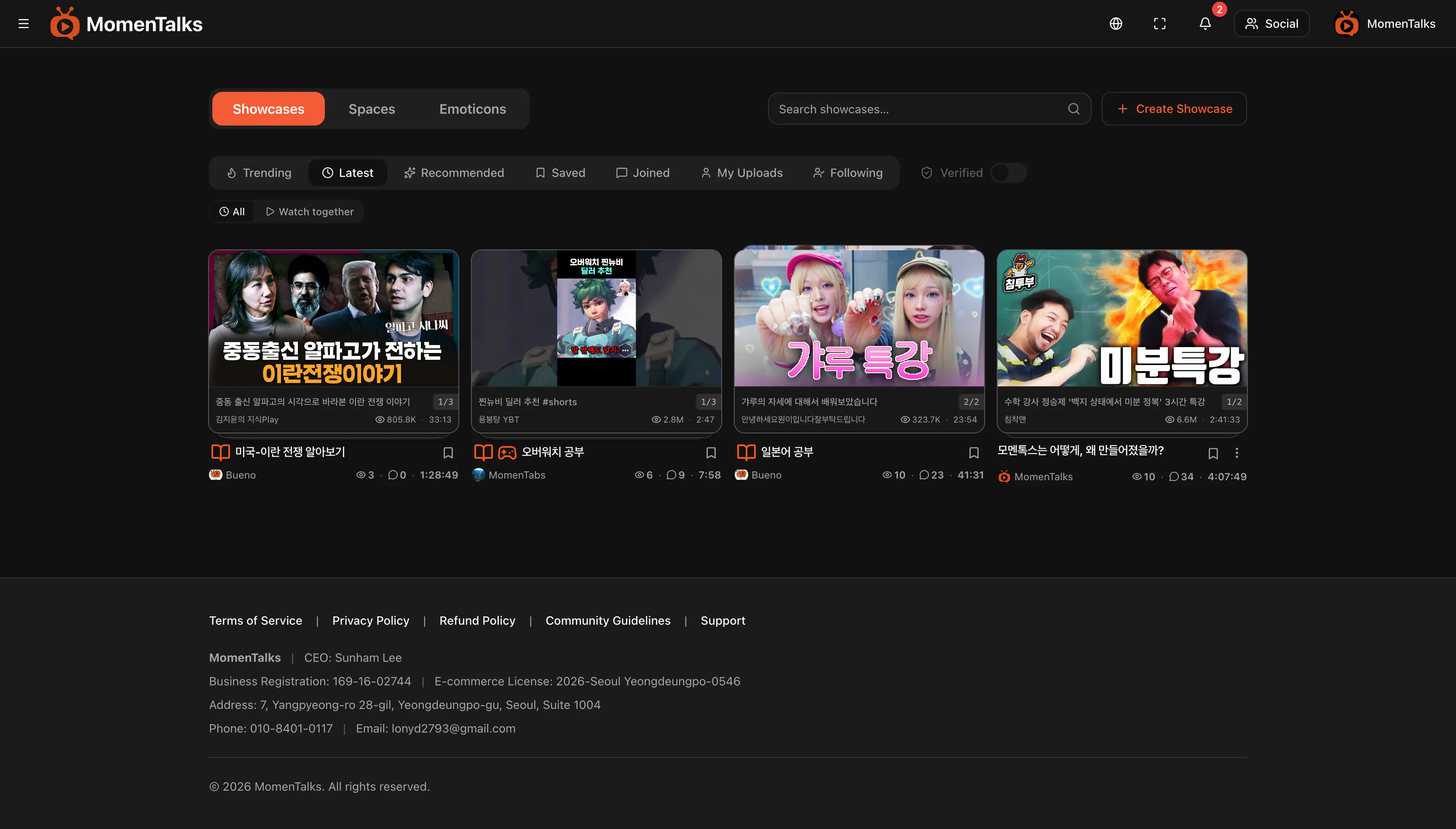
Task: Click the MomenTalks logo icon
Action: [x=64, y=24]
